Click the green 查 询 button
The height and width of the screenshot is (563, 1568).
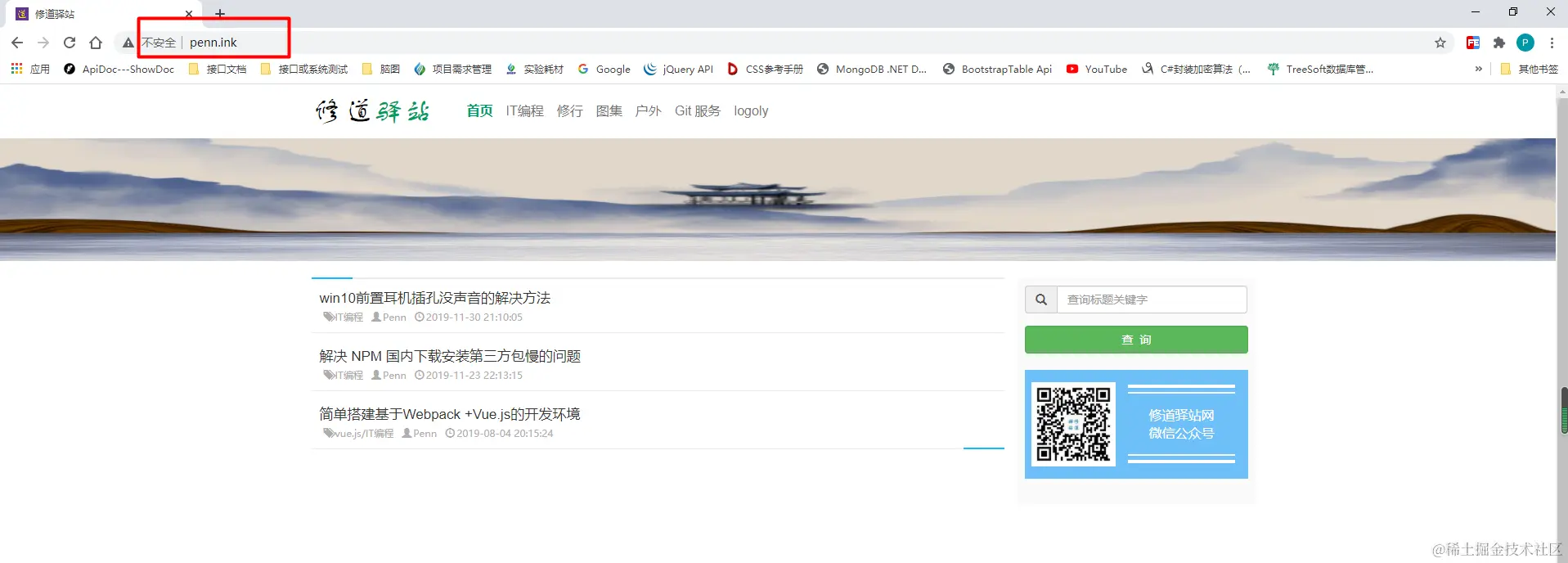[x=1136, y=340]
